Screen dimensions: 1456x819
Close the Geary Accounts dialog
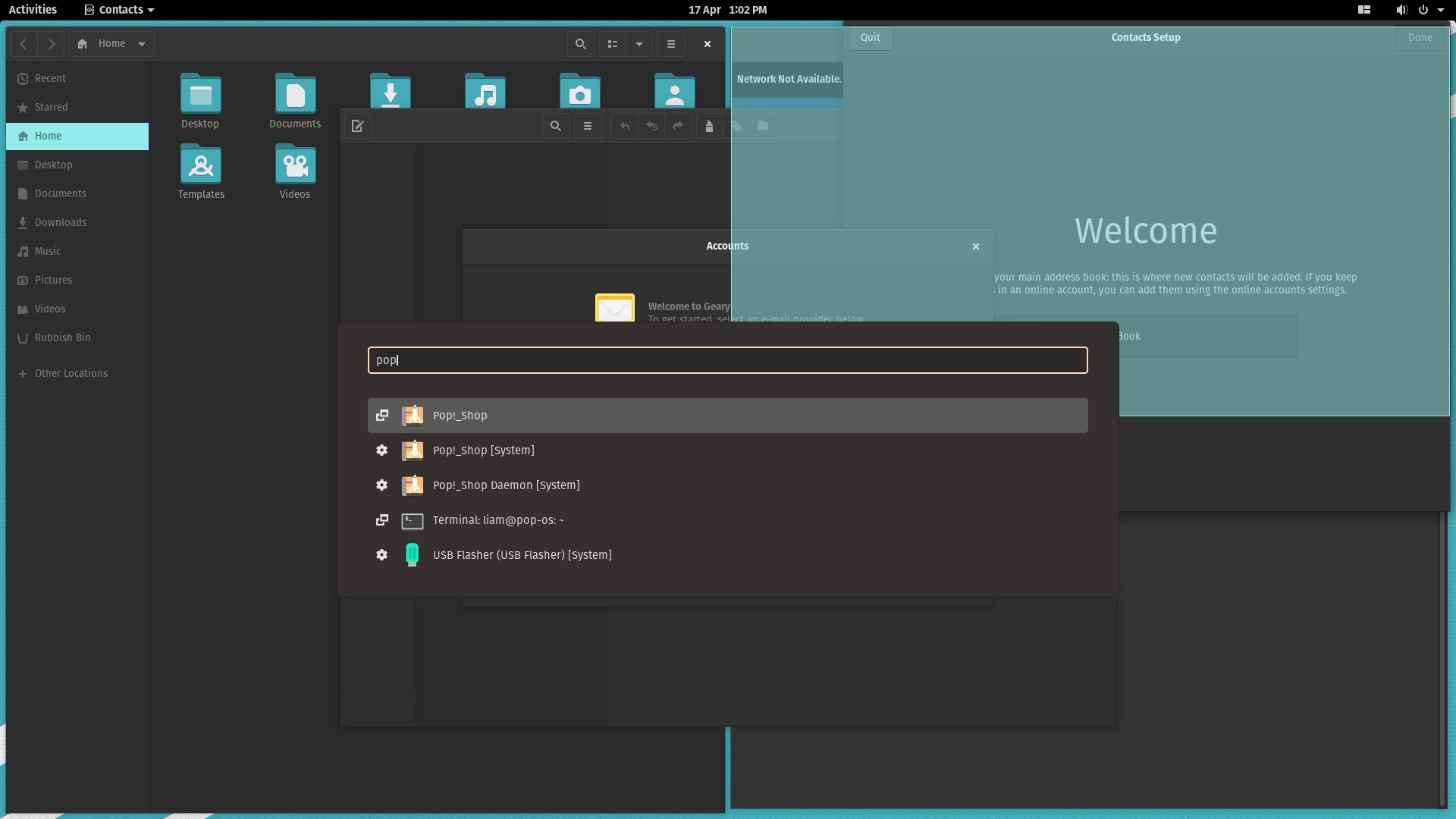976,246
